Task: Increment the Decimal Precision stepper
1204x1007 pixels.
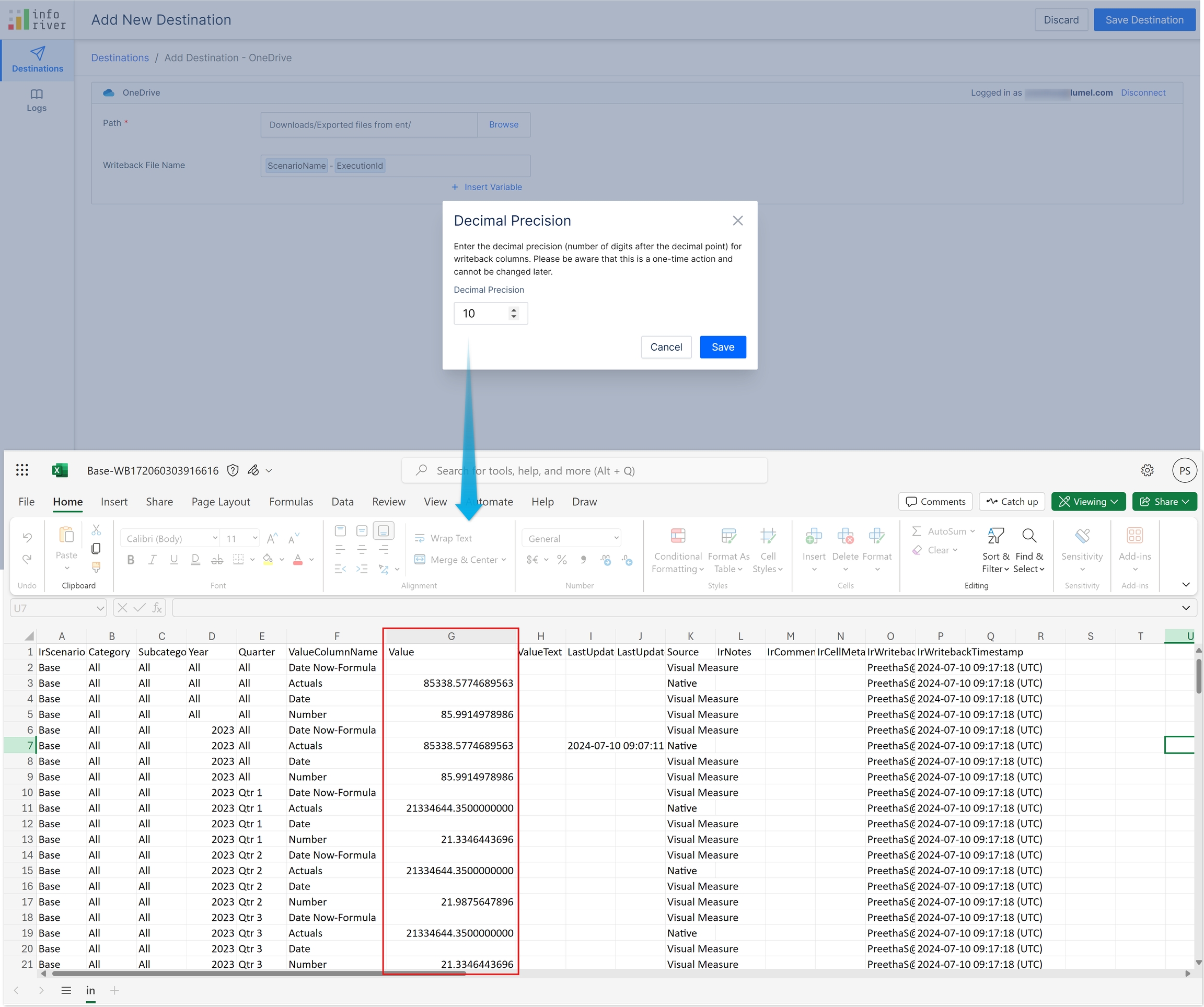Action: point(514,310)
